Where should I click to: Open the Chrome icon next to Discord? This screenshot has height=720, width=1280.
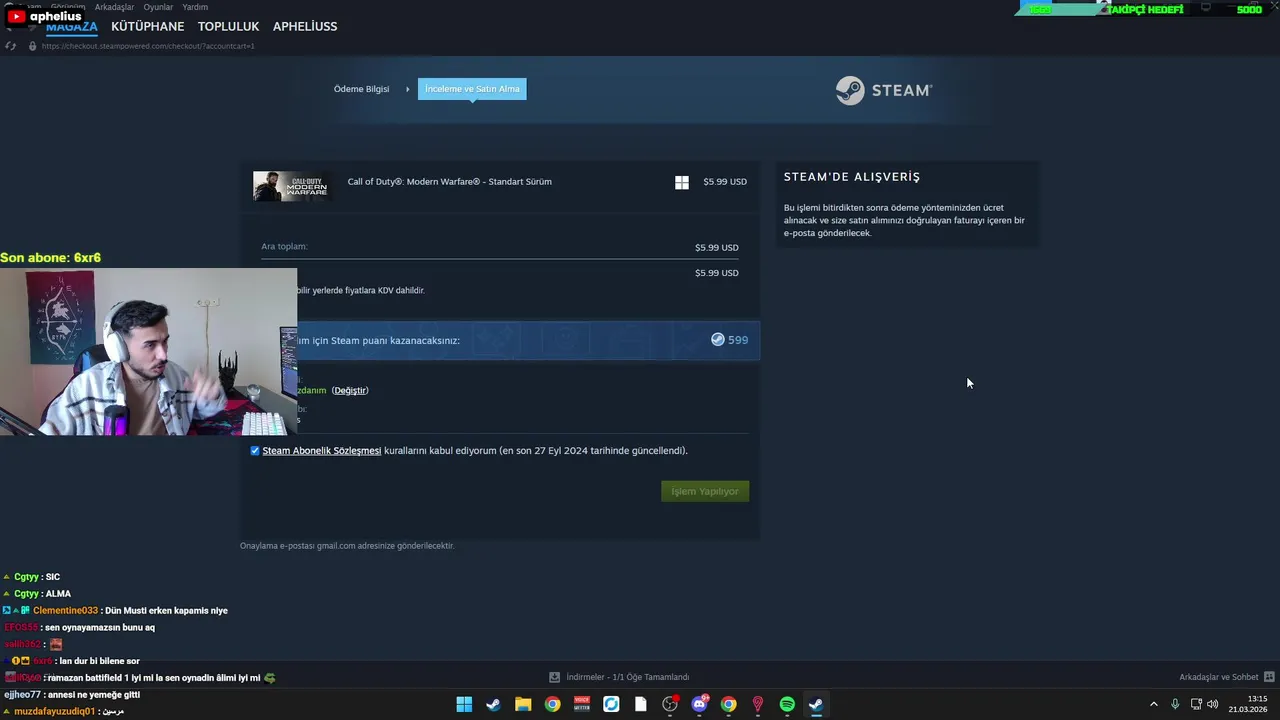click(x=729, y=704)
